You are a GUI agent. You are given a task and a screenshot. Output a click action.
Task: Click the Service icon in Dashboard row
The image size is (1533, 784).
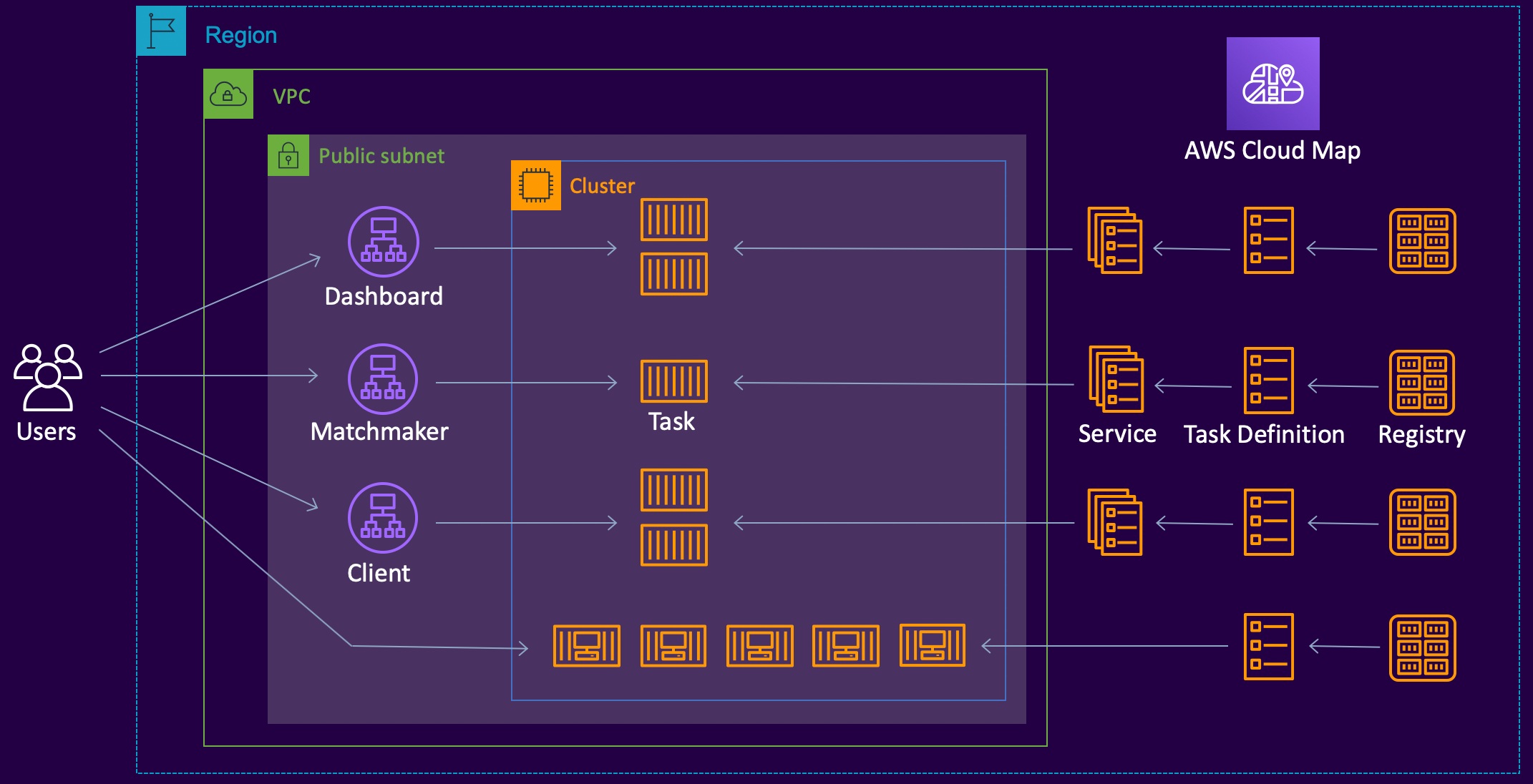pyautogui.click(x=1115, y=240)
